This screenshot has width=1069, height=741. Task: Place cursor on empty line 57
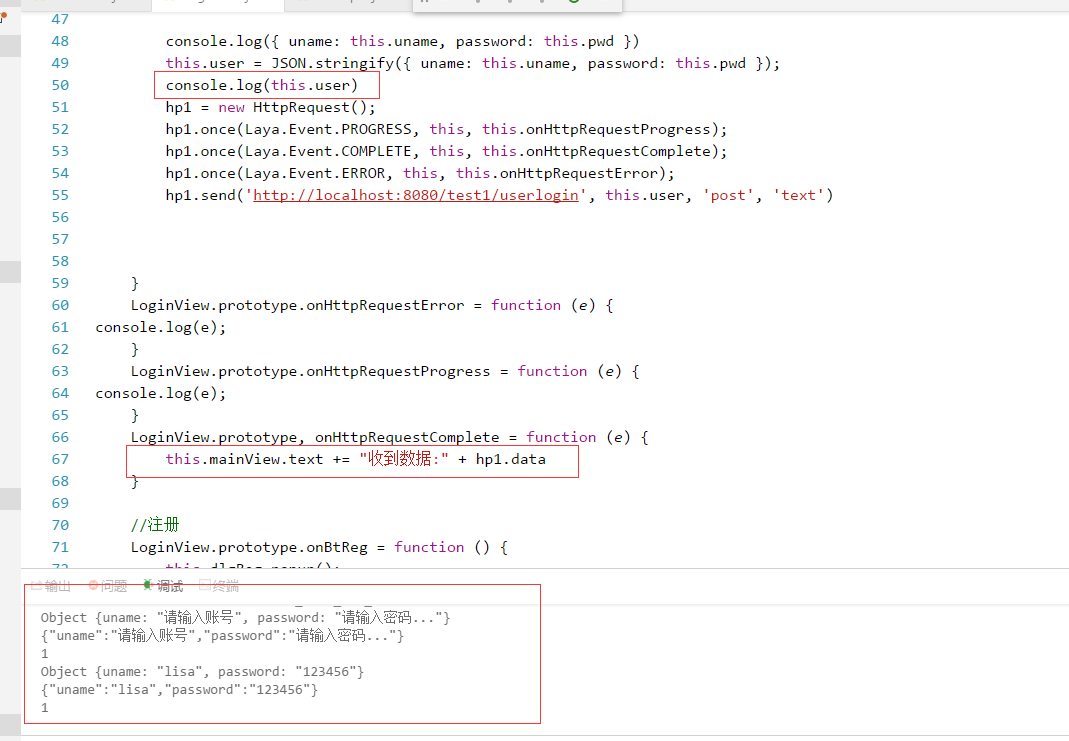point(400,239)
